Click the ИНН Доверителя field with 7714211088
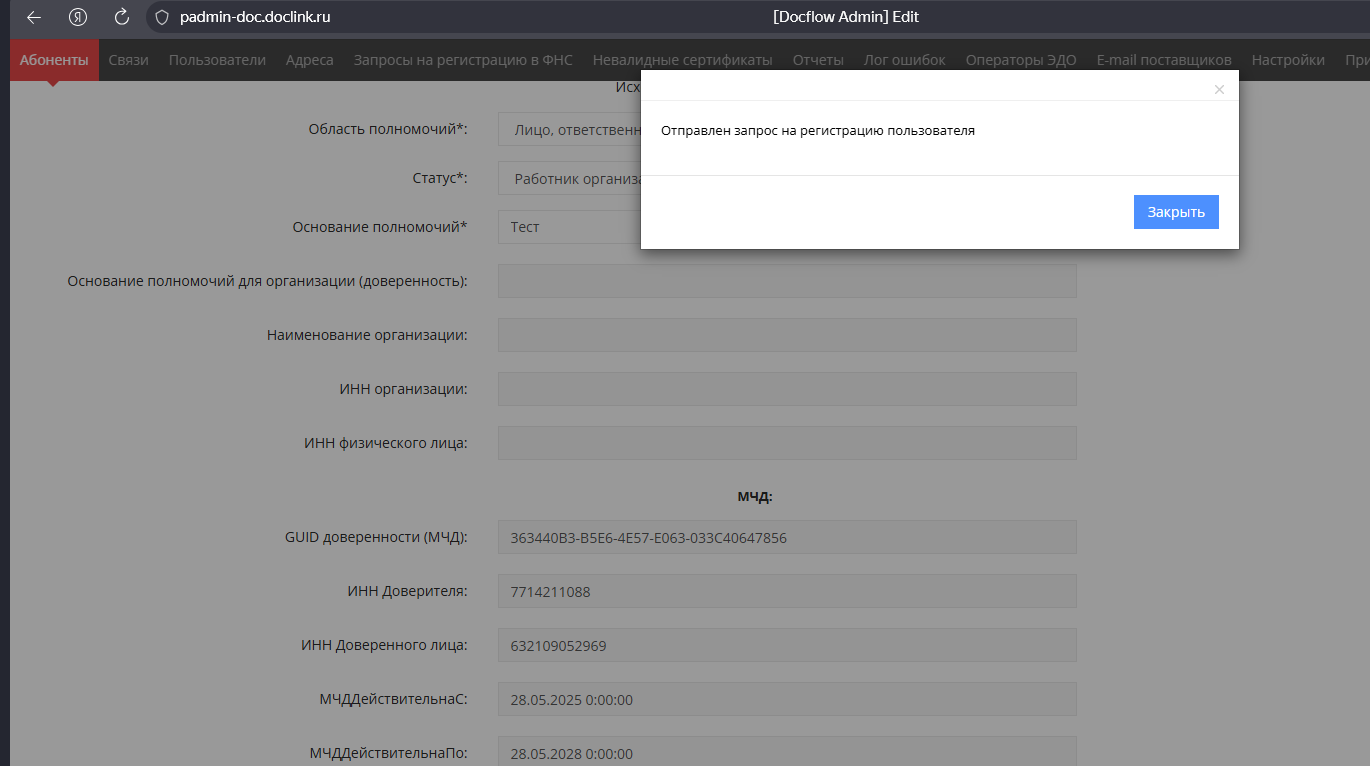Viewport: 1370px width, 766px height. click(x=787, y=591)
